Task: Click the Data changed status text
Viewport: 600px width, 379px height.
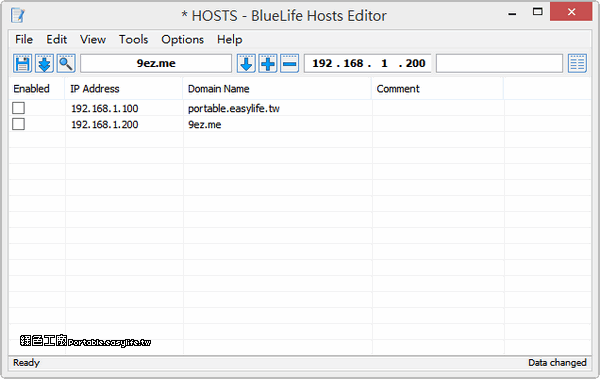Action: [558, 363]
